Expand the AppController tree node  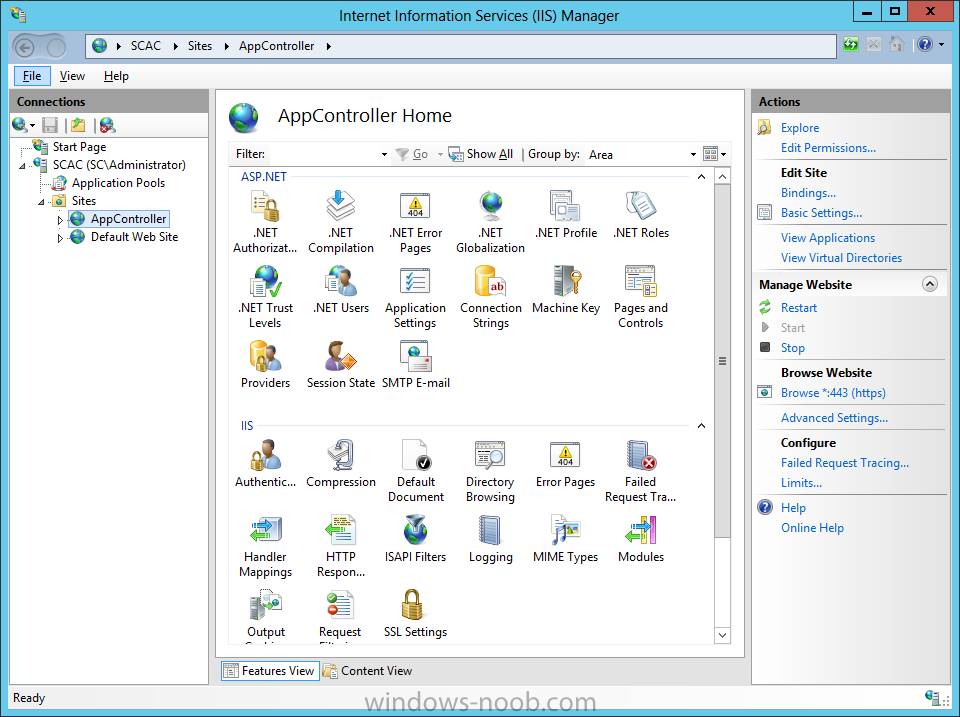[x=60, y=219]
